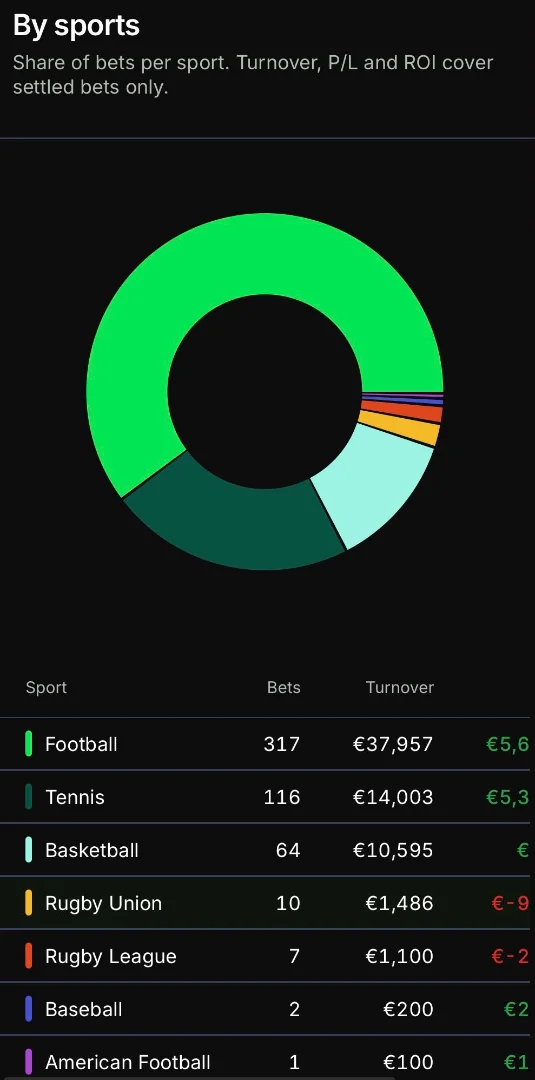Image resolution: width=535 pixels, height=1080 pixels.
Task: Select the light teal Basketball donut segment
Action: [x=375, y=482]
